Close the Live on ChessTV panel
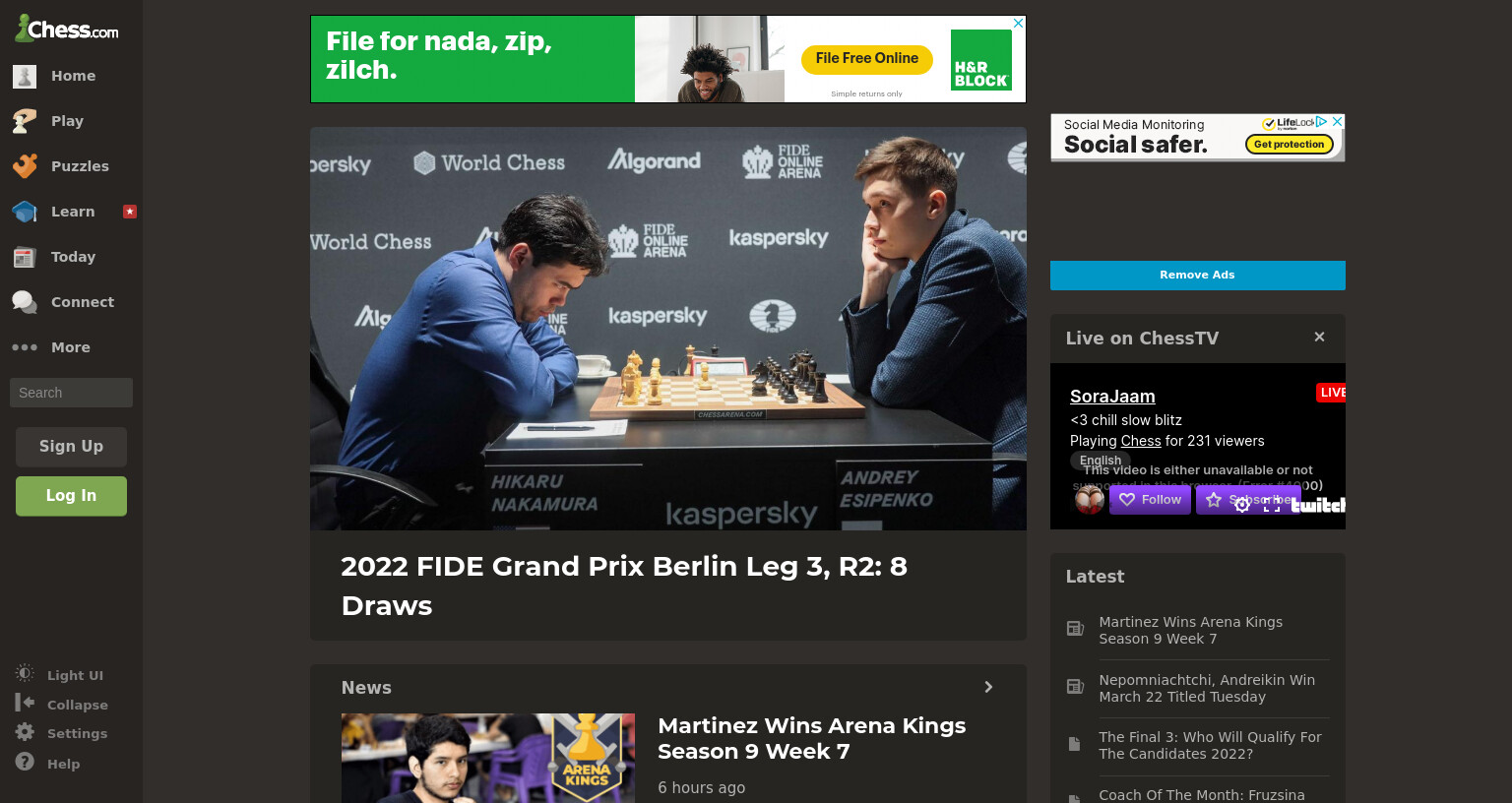Image resolution: width=1512 pixels, height=803 pixels. click(x=1319, y=337)
